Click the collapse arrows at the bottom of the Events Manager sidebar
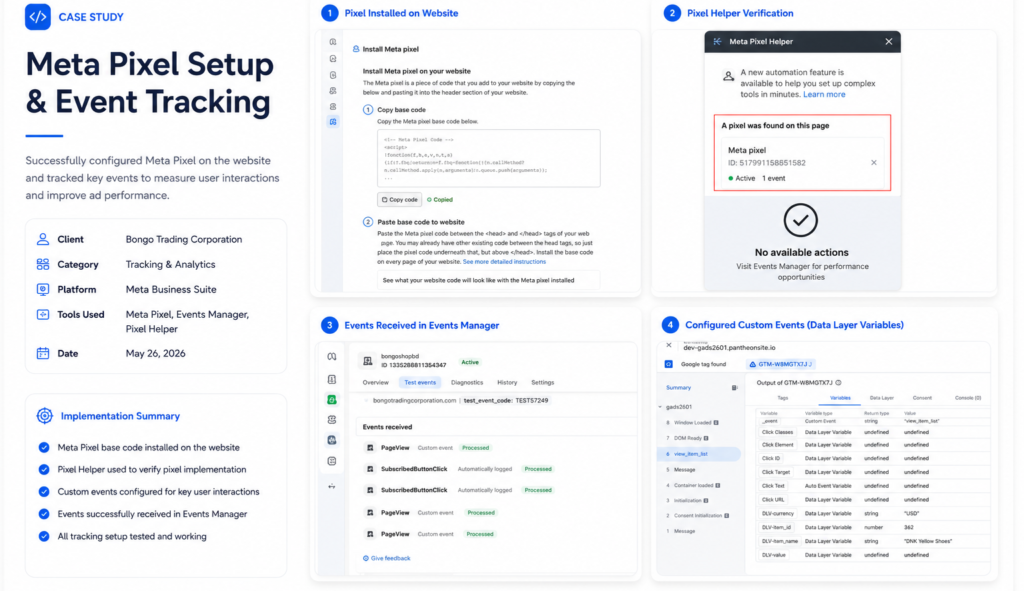Screen dimensions: 1024x591 pos(332,487)
